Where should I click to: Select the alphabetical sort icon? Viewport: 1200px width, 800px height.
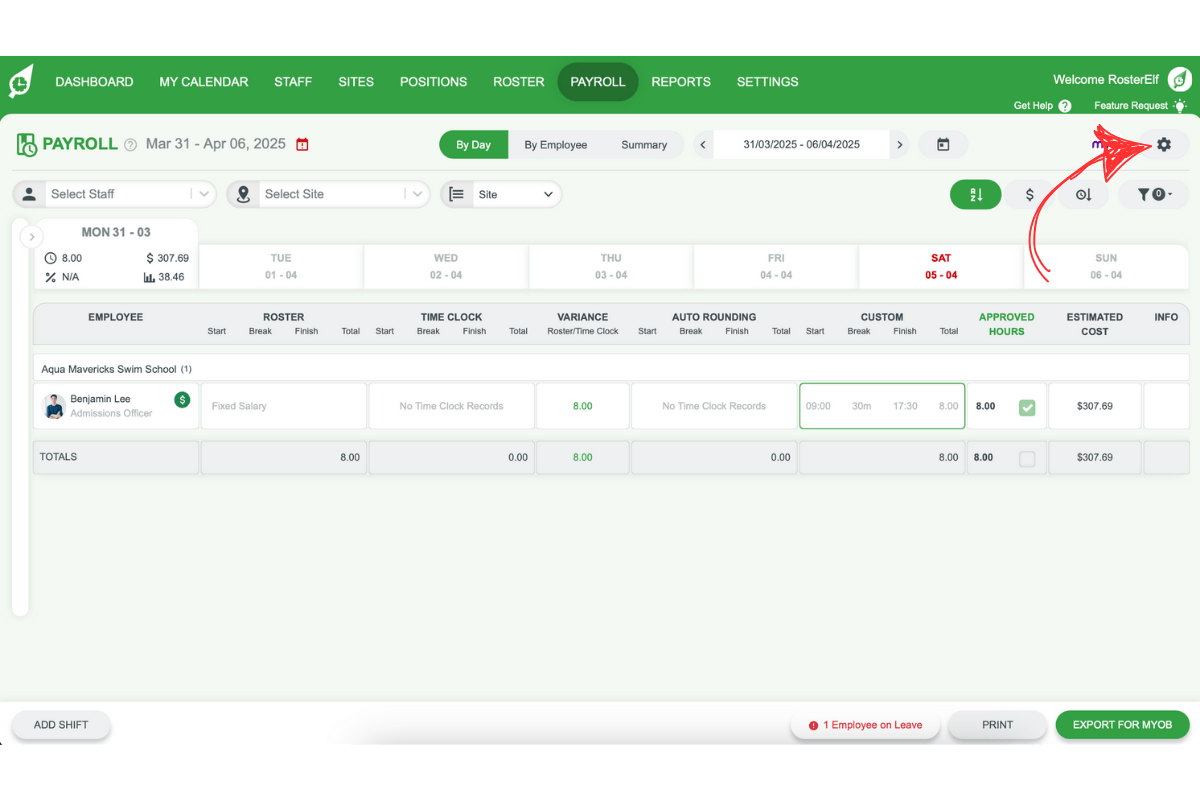pyautogui.click(x=975, y=194)
